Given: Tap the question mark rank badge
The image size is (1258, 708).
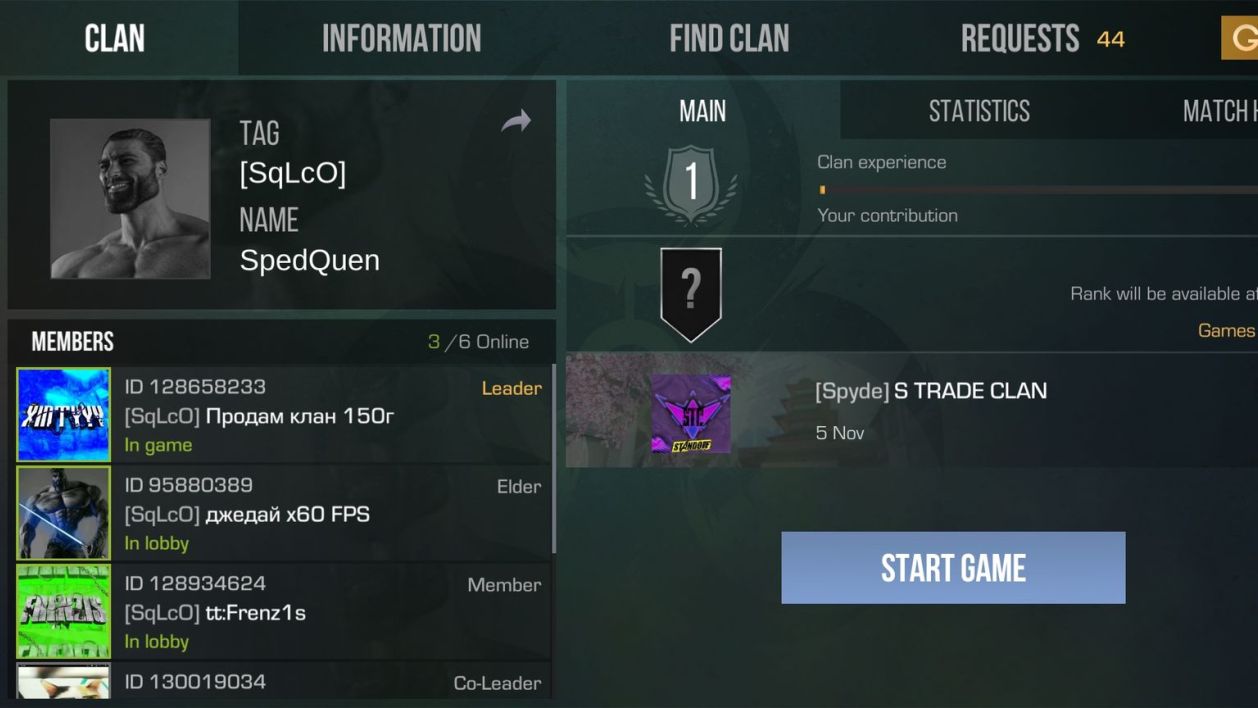Looking at the screenshot, I should 691,295.
